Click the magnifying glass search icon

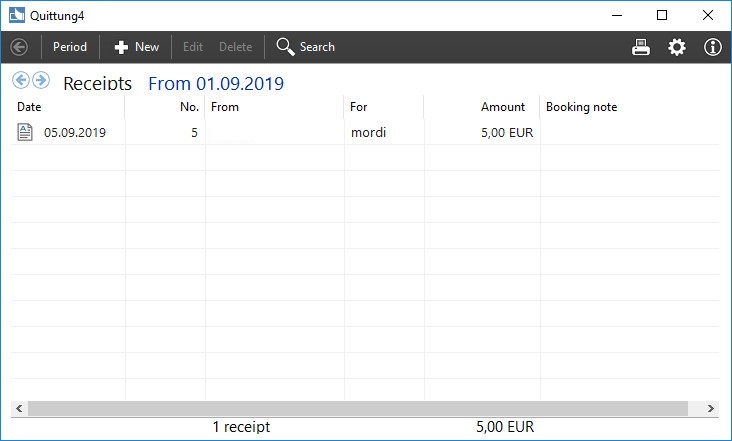pyautogui.click(x=285, y=47)
